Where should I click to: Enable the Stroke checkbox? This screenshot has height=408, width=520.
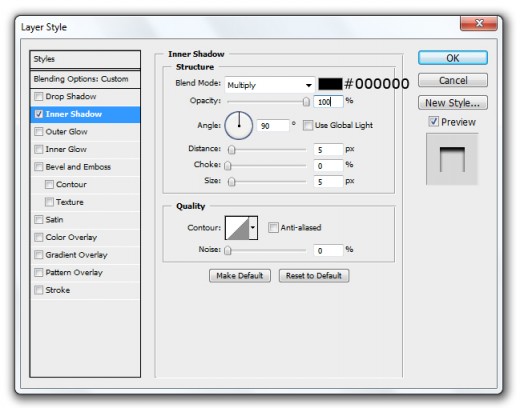coord(39,290)
